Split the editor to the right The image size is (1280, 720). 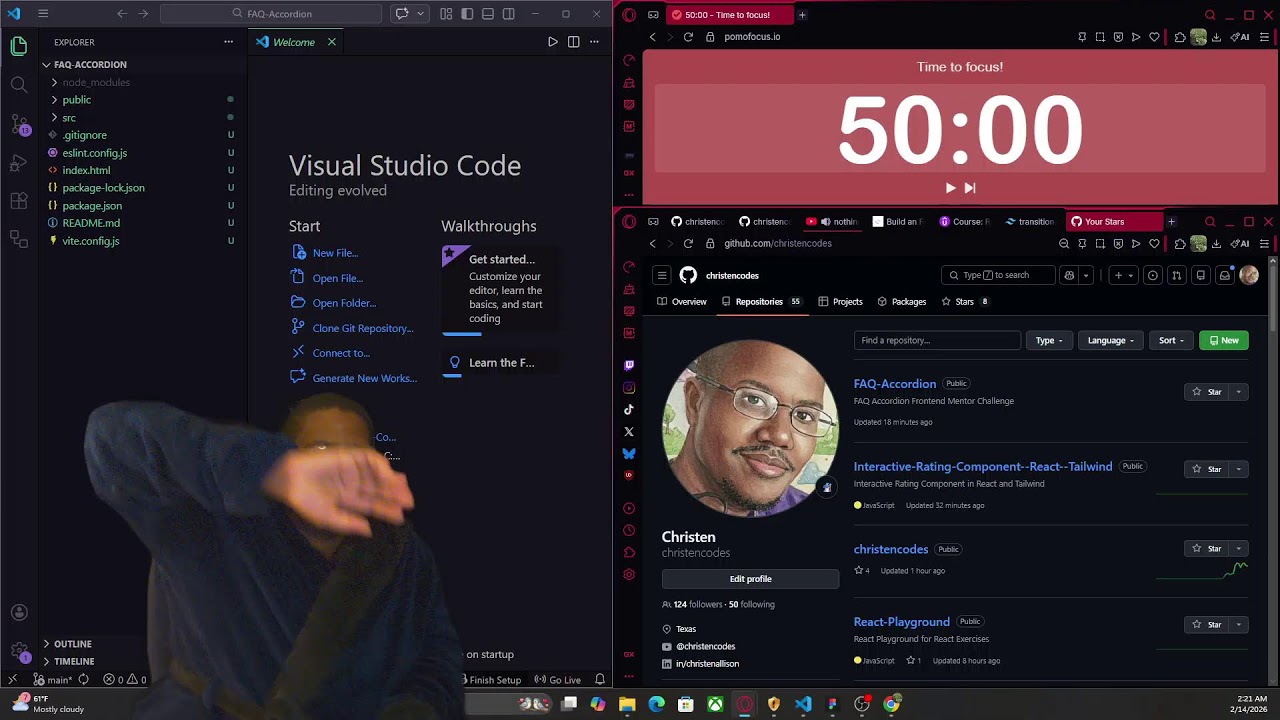coord(573,42)
